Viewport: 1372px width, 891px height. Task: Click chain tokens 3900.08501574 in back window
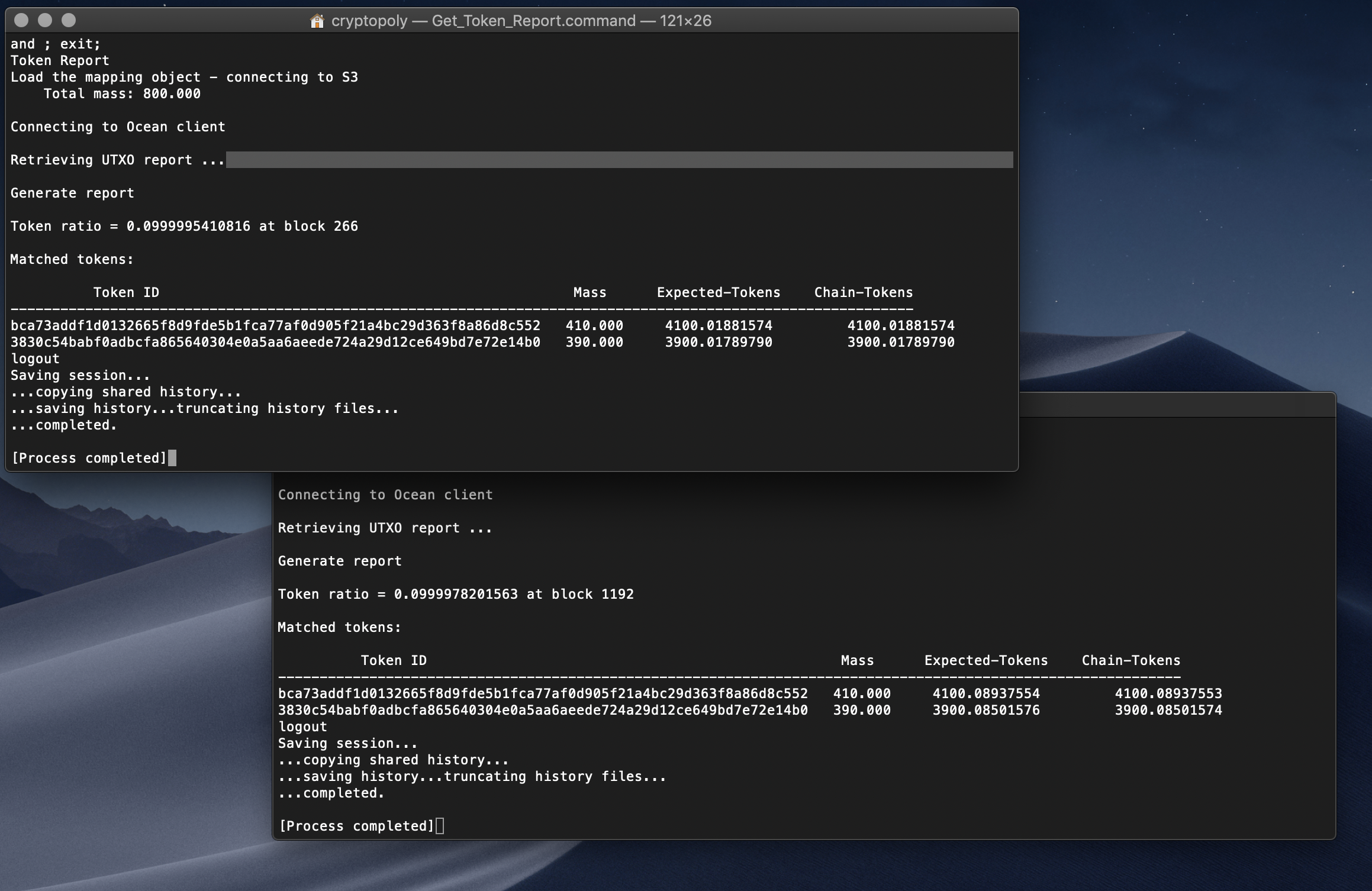point(1168,710)
